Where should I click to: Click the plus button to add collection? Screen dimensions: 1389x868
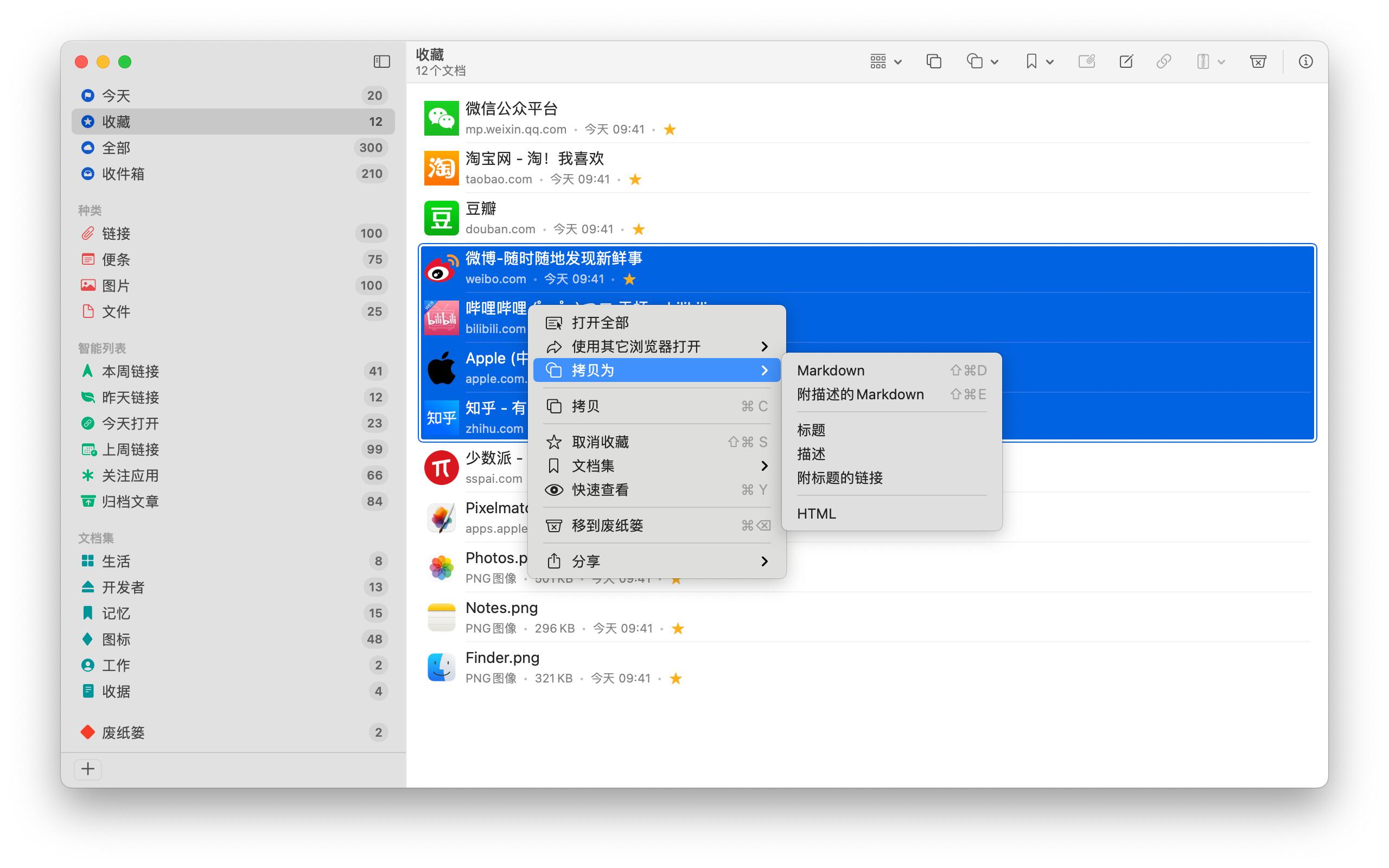88,769
